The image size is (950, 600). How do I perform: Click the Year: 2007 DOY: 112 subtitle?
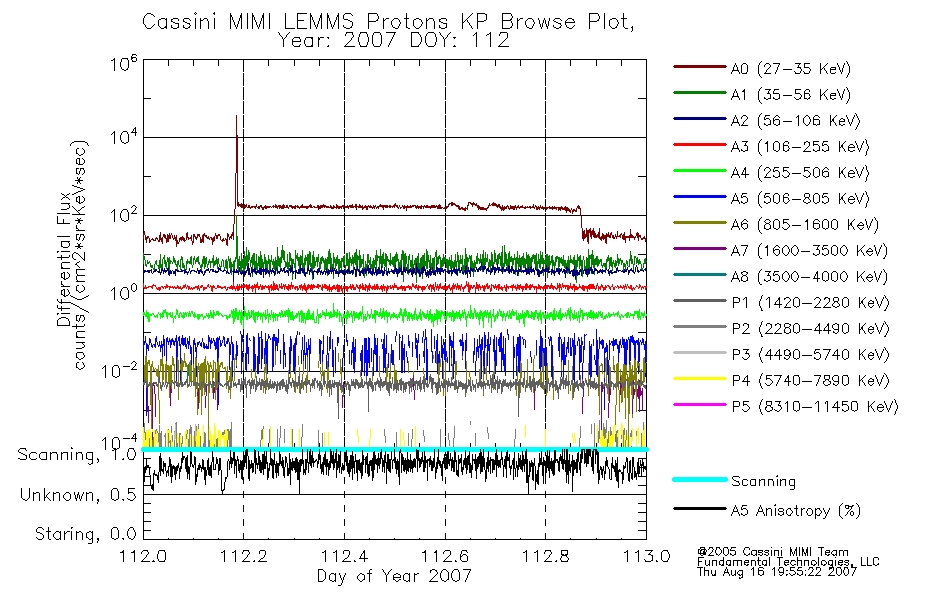(x=394, y=41)
